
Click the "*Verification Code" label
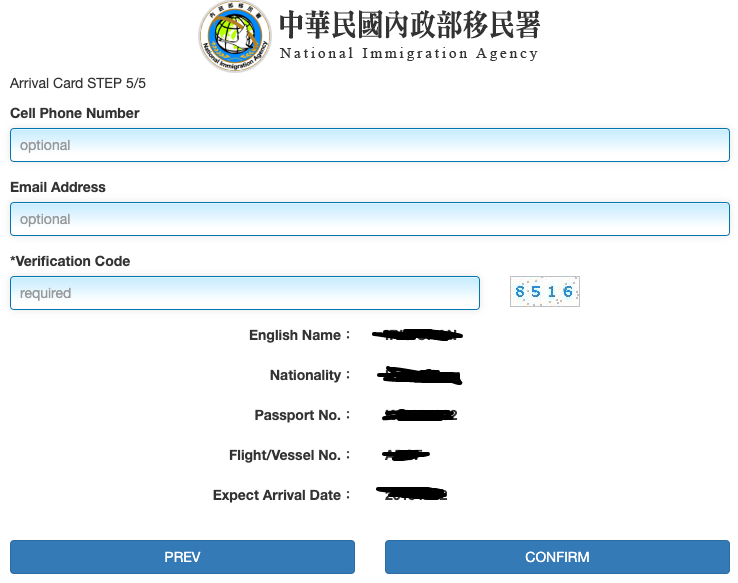pos(70,261)
